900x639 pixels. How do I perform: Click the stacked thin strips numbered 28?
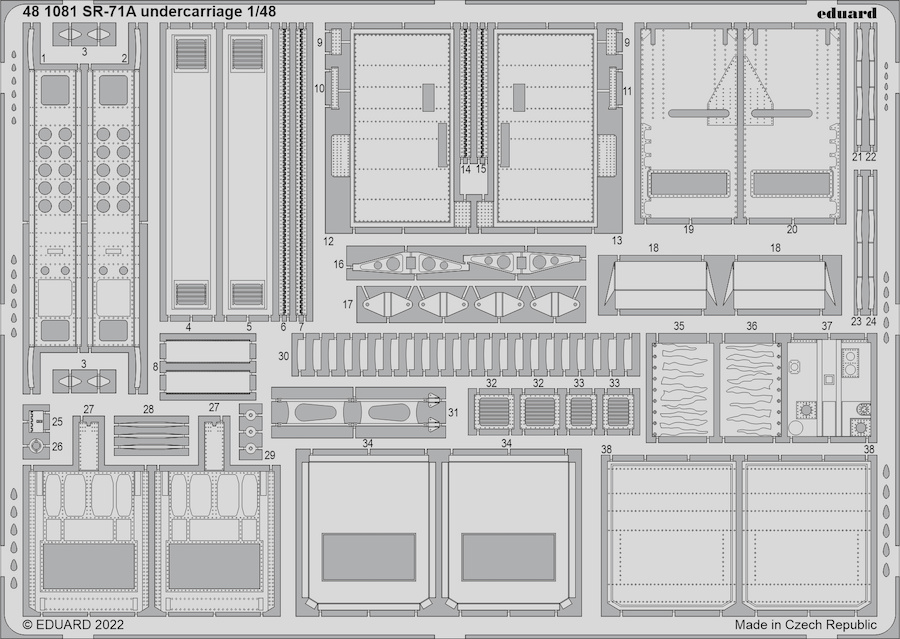click(x=151, y=435)
